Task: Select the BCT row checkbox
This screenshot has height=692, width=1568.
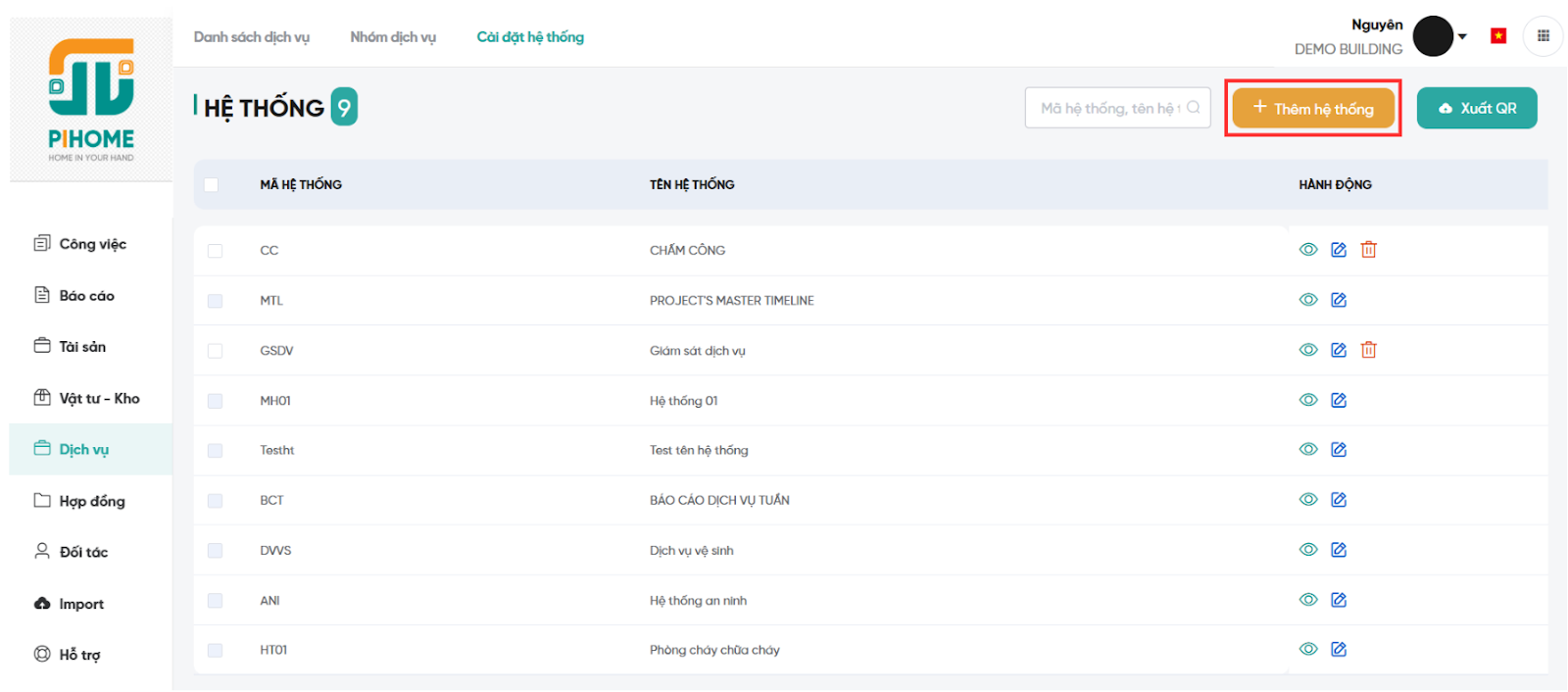Action: [x=216, y=501]
